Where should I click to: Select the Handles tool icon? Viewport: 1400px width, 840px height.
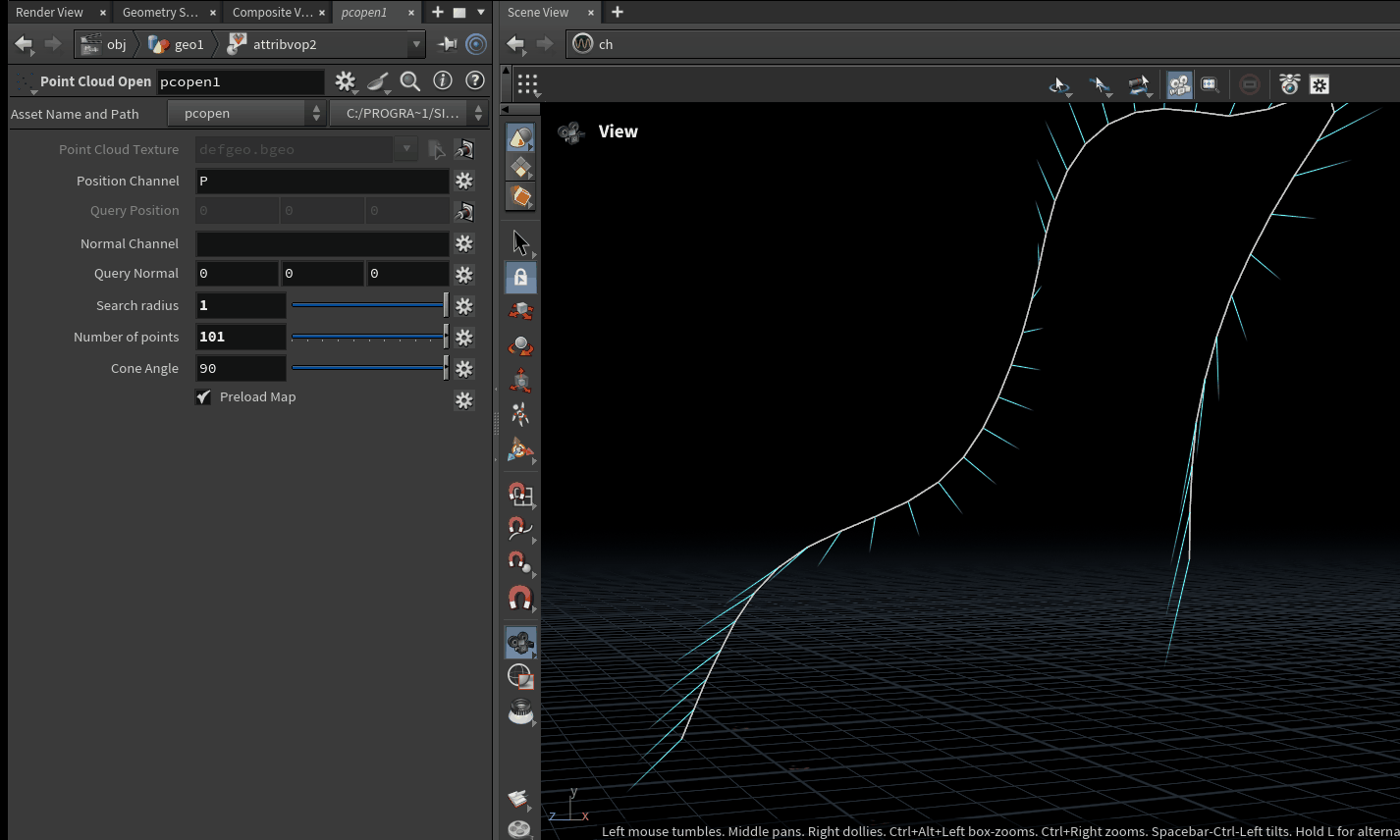(520, 450)
